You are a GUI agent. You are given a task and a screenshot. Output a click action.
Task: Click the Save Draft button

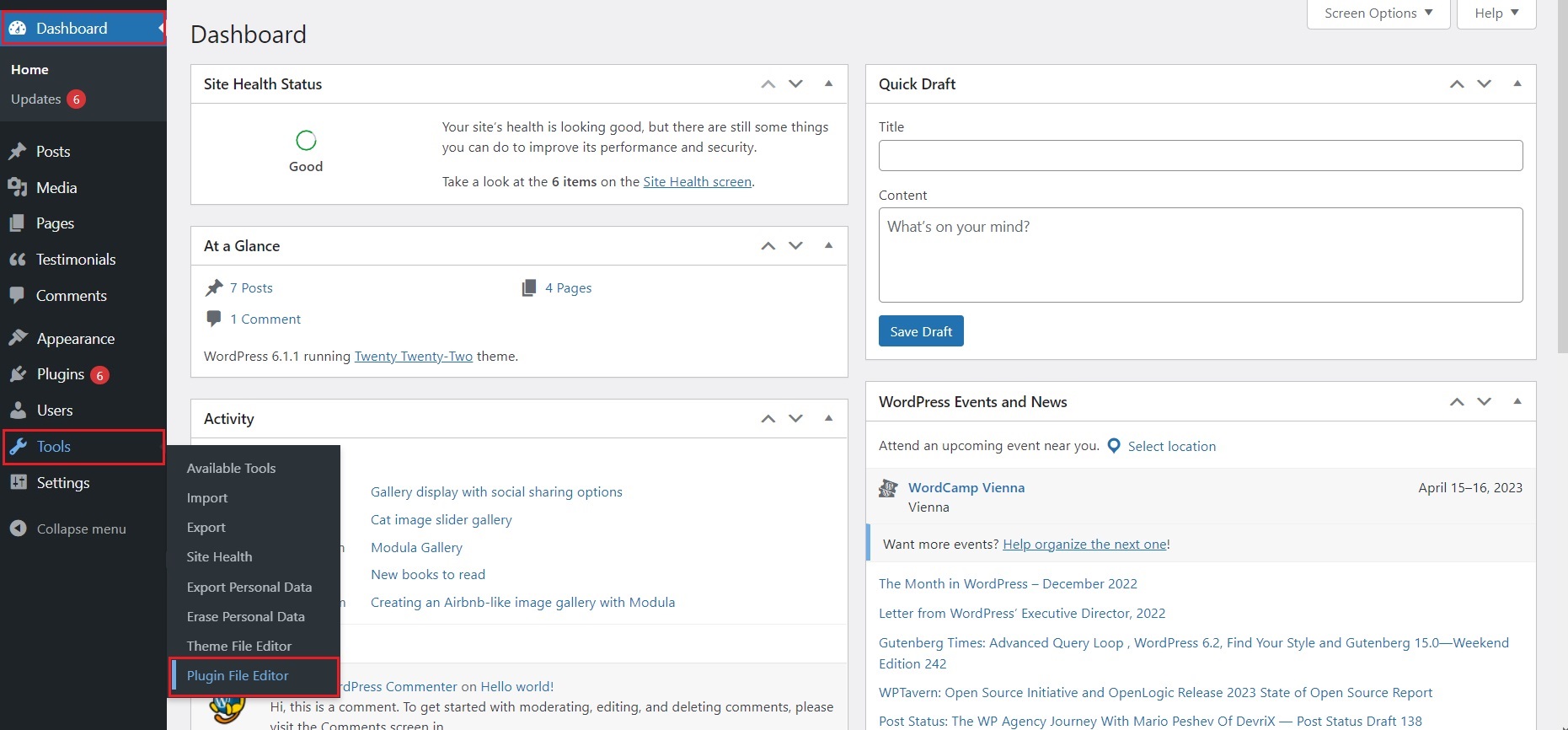coord(921,331)
